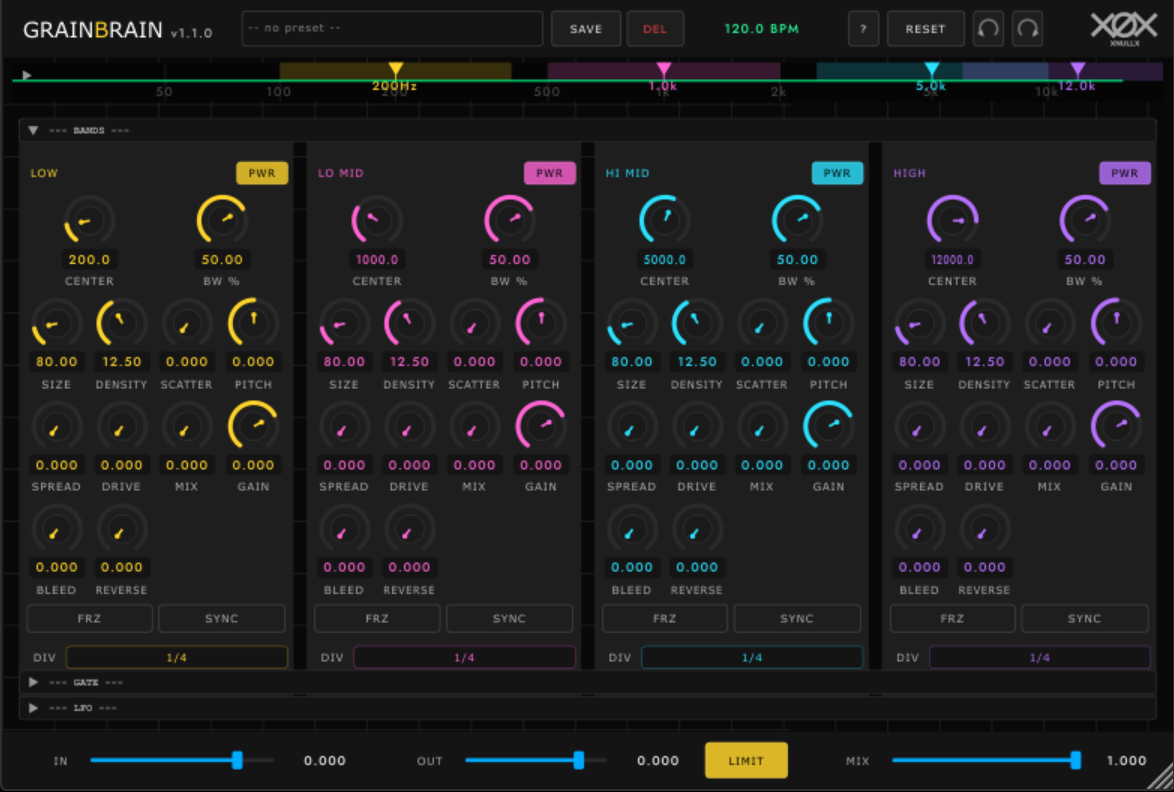The image size is (1174, 792).
Task: Toggle the HI MID band PWR button
Action: [837, 173]
